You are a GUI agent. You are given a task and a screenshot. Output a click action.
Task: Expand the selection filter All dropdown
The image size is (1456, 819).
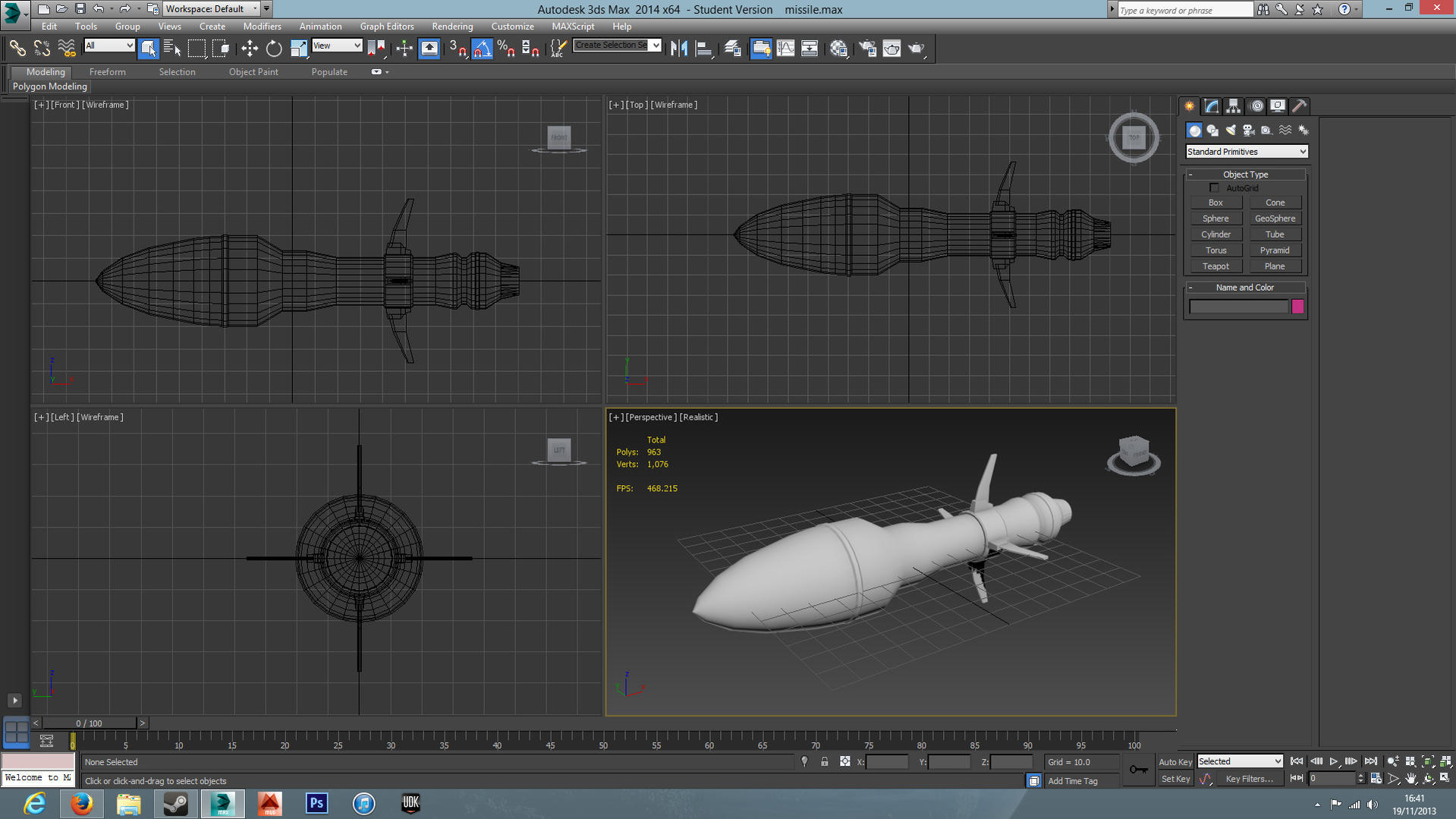[109, 46]
